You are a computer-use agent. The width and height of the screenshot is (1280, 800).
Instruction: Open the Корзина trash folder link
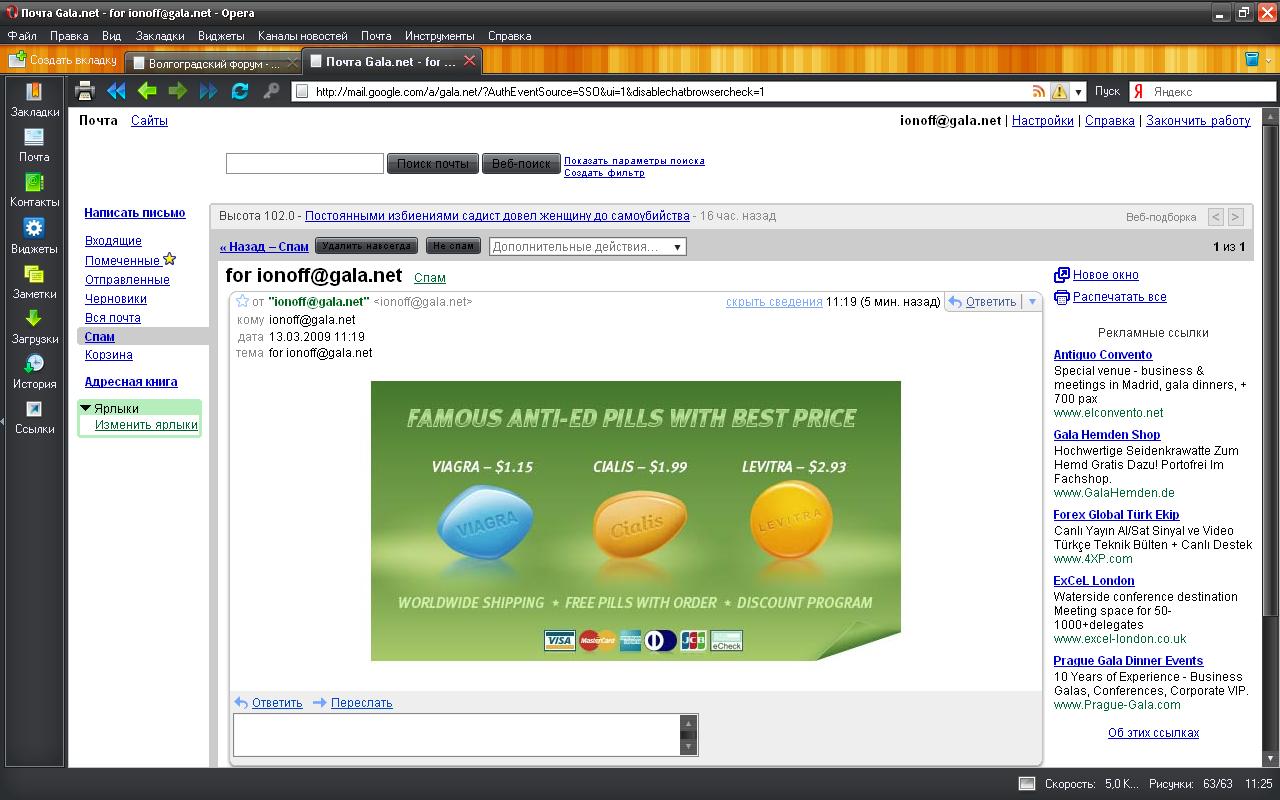(109, 355)
